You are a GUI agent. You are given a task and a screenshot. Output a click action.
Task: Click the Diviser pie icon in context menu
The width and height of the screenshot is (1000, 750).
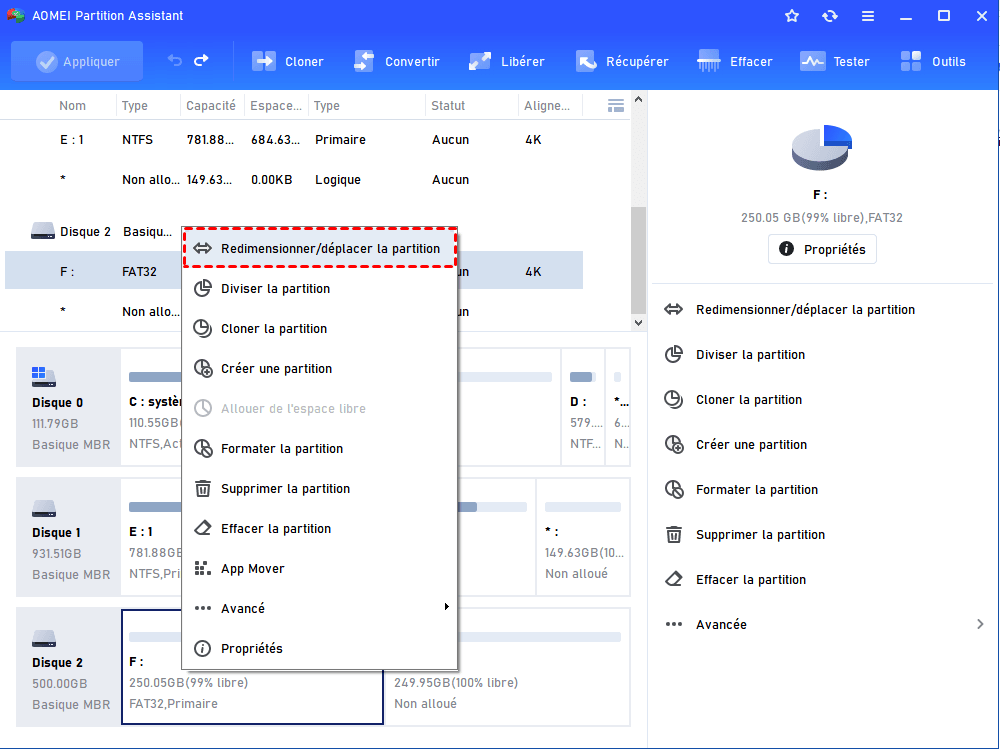pos(203,288)
